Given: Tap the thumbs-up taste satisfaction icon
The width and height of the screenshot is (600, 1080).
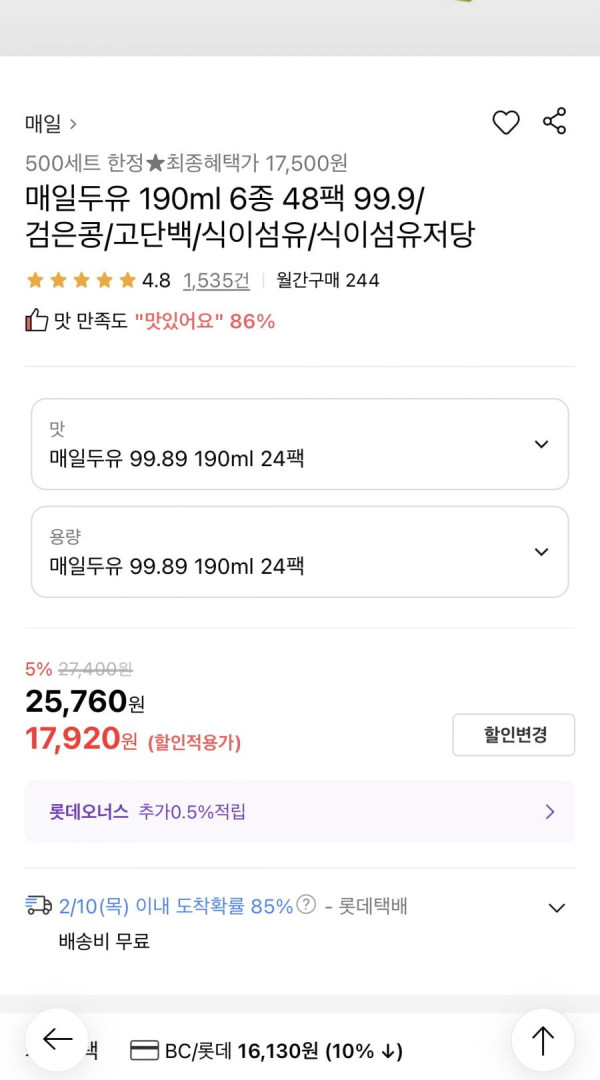Looking at the screenshot, I should point(36,320).
